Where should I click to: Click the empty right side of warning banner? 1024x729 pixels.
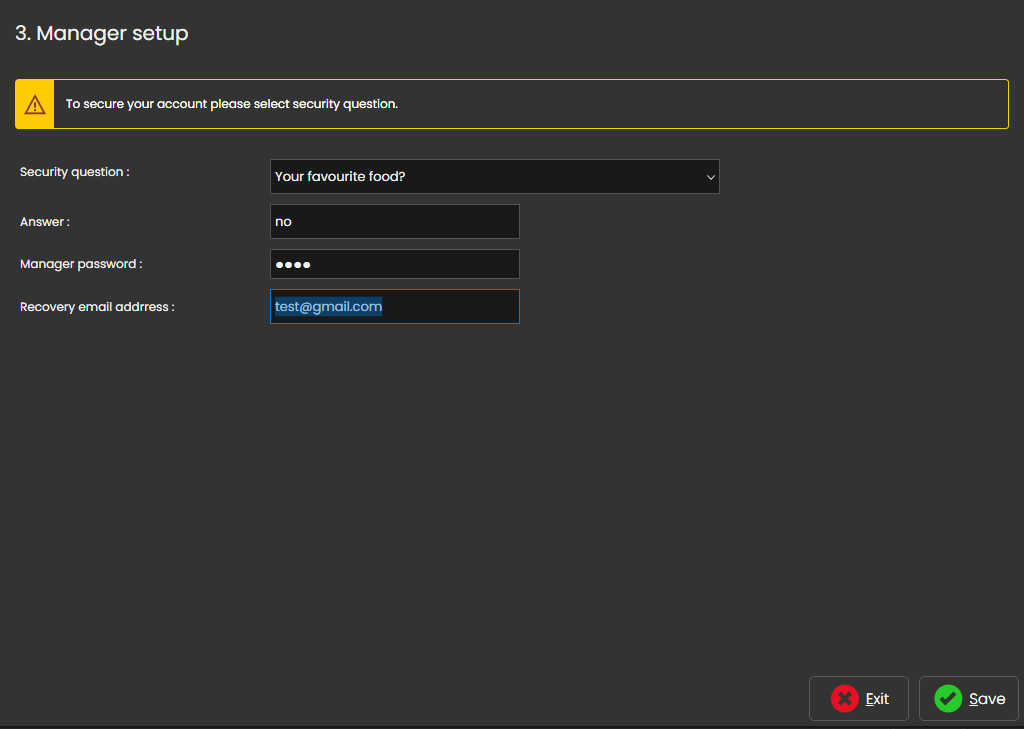point(750,104)
